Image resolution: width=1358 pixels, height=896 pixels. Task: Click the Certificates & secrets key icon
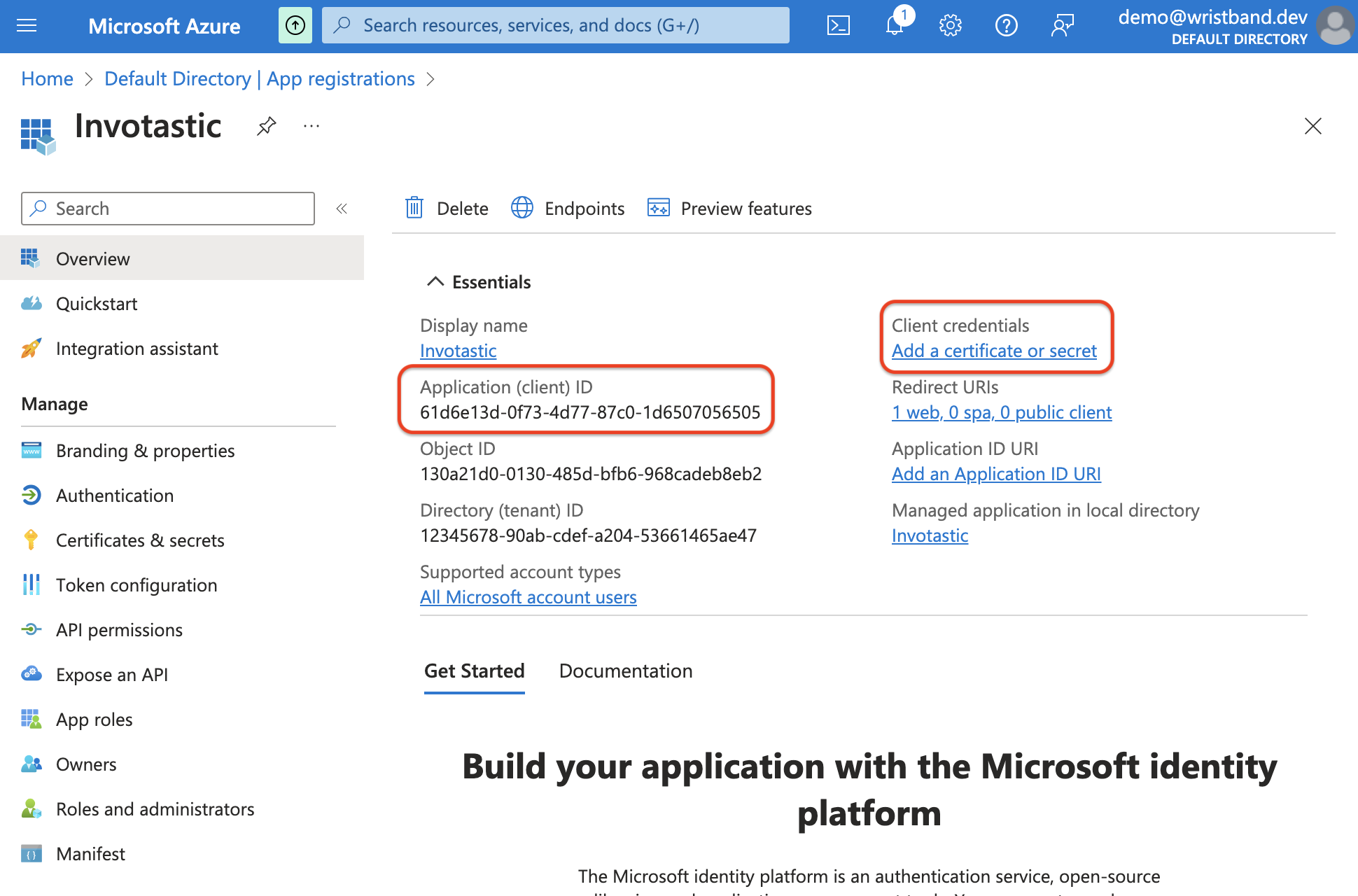(31, 540)
